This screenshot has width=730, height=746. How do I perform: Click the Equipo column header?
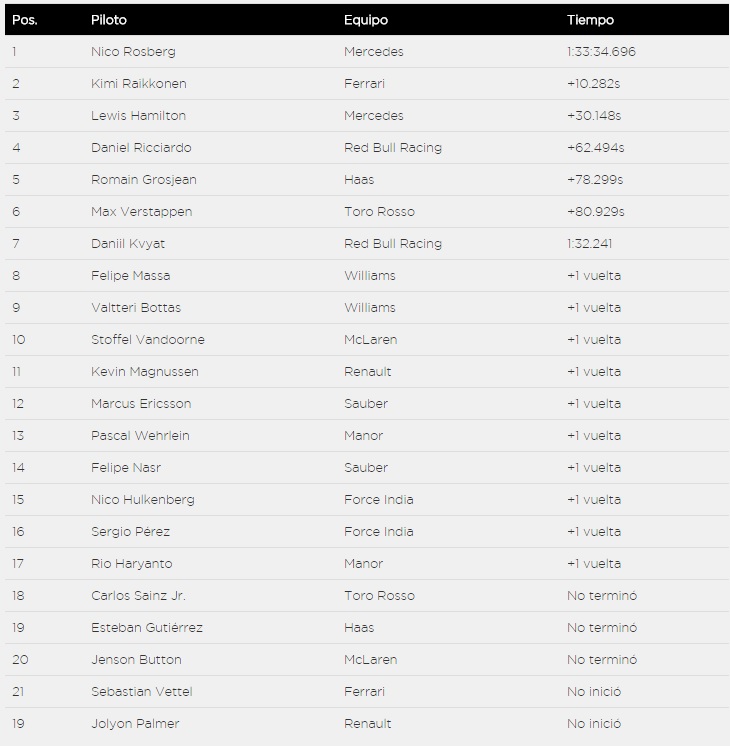click(x=366, y=20)
